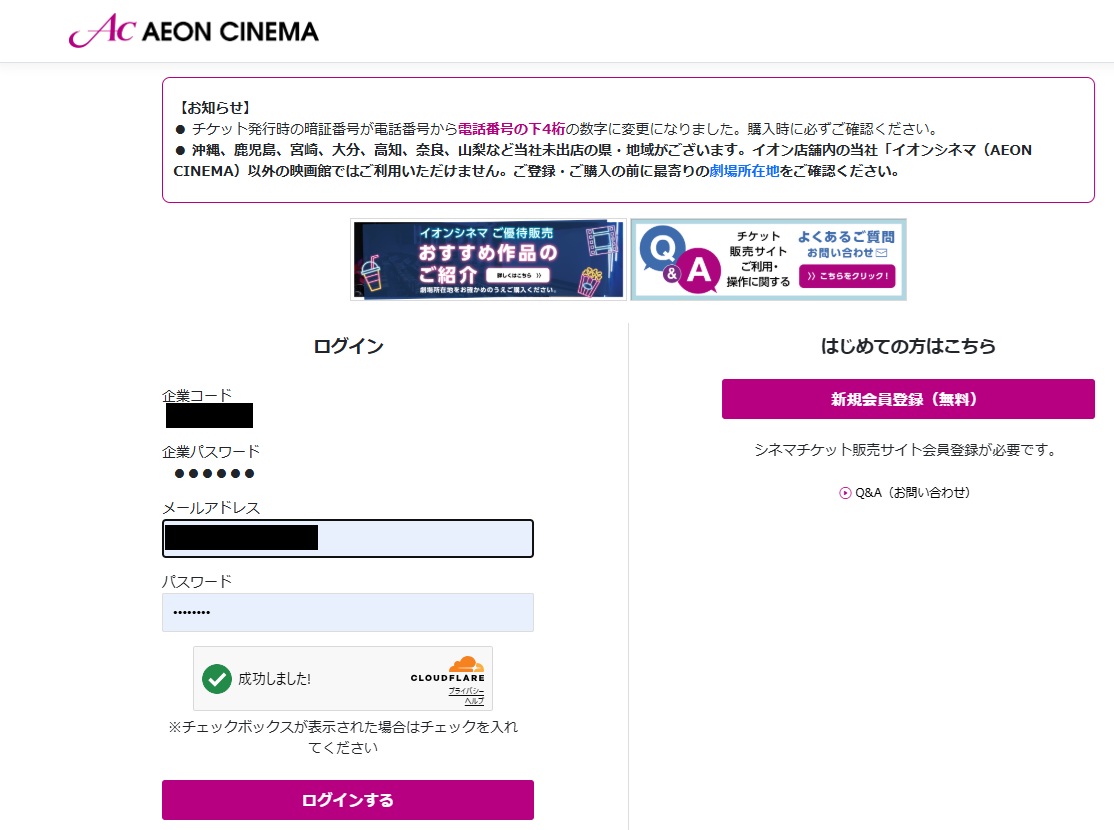
Task: Open the Q&A（お問い合わせ） link
Action: point(912,493)
